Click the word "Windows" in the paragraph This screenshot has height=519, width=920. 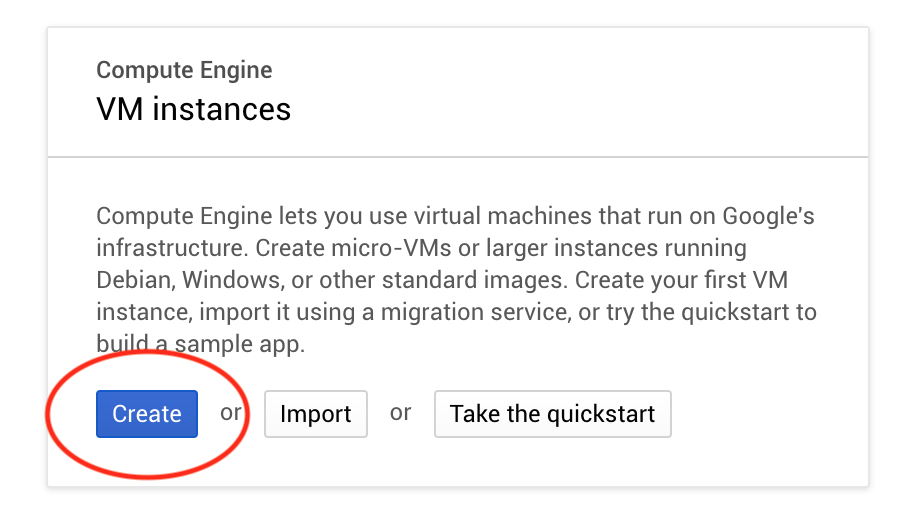(x=231, y=280)
